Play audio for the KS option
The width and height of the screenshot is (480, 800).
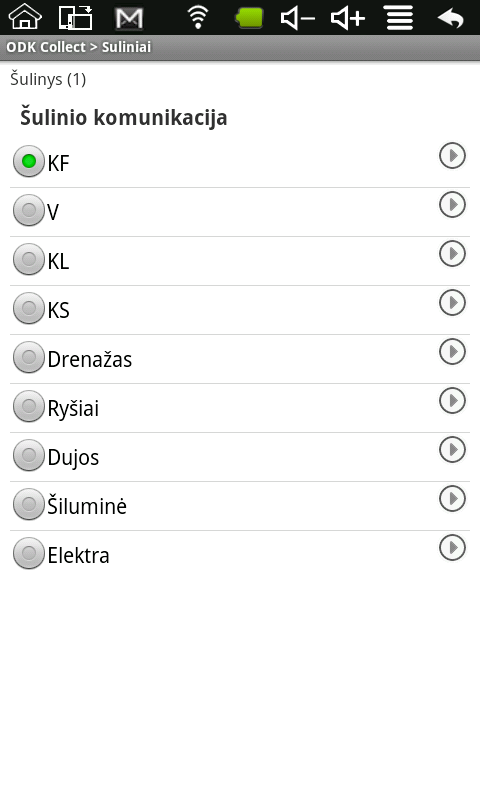click(x=452, y=303)
